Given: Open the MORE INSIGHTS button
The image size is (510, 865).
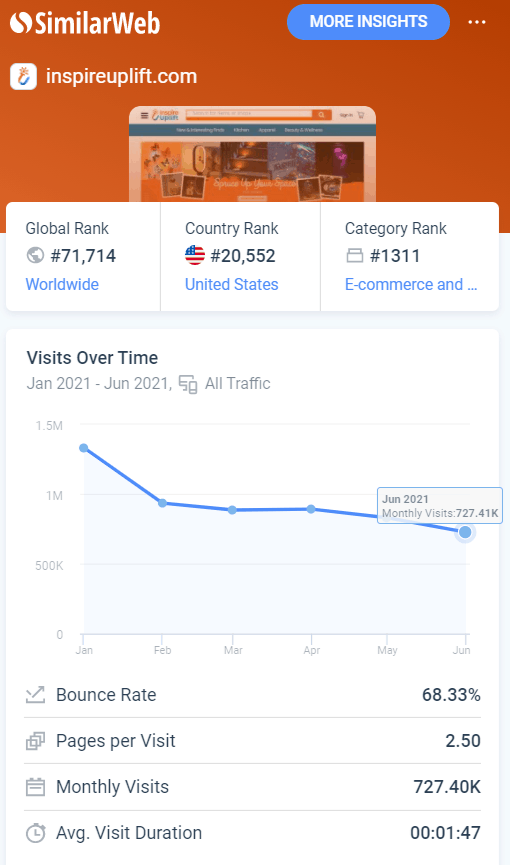Looking at the screenshot, I should [x=368, y=22].
